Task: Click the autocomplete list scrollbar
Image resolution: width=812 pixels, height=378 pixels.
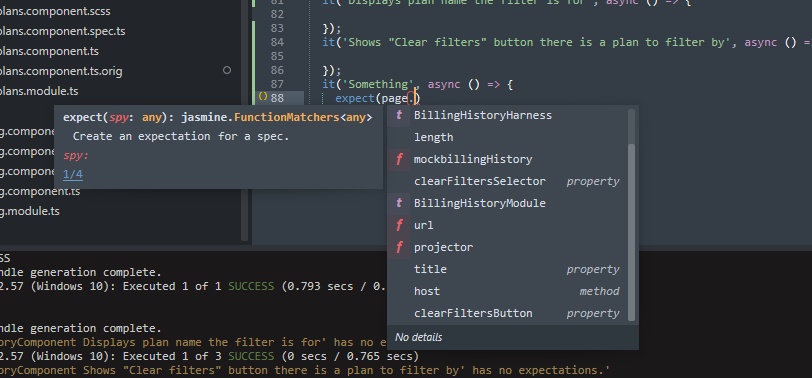Action: click(x=631, y=232)
